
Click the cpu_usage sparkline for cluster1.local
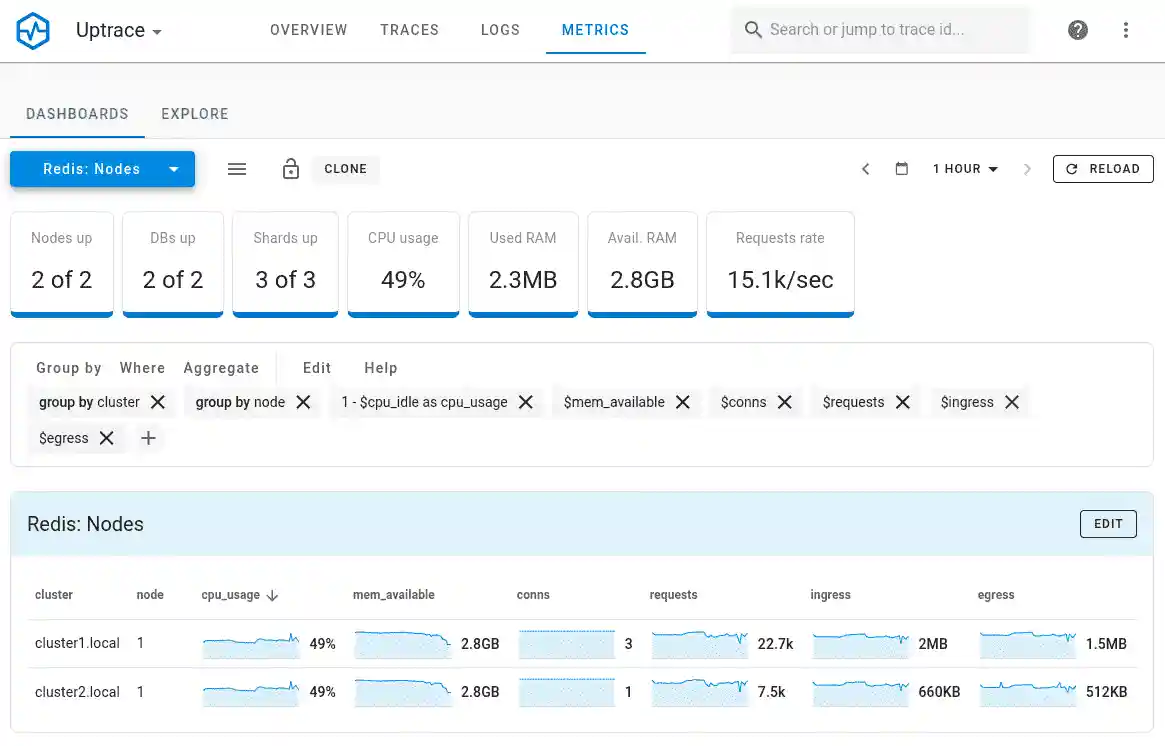coord(250,644)
